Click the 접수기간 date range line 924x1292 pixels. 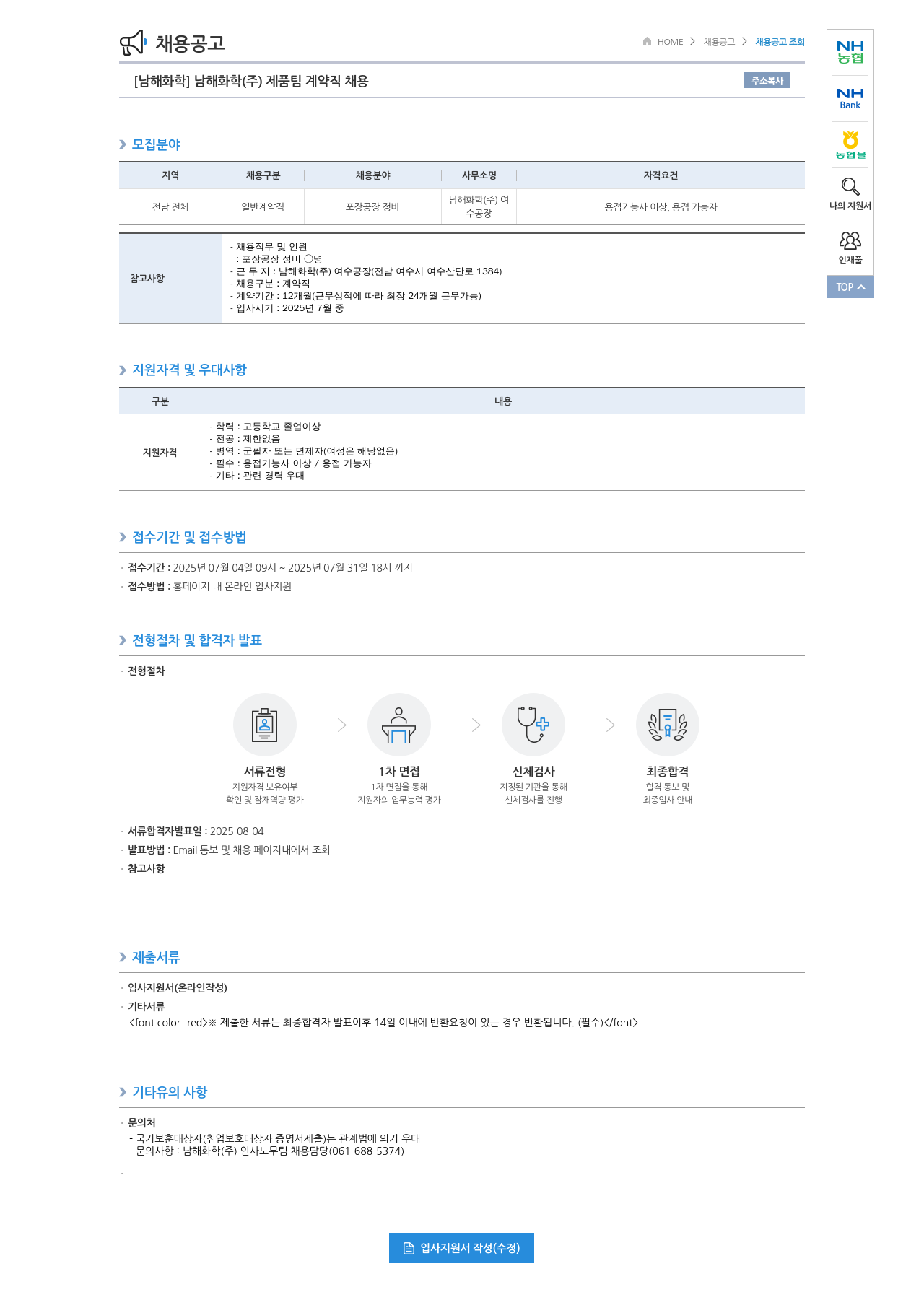pos(270,568)
